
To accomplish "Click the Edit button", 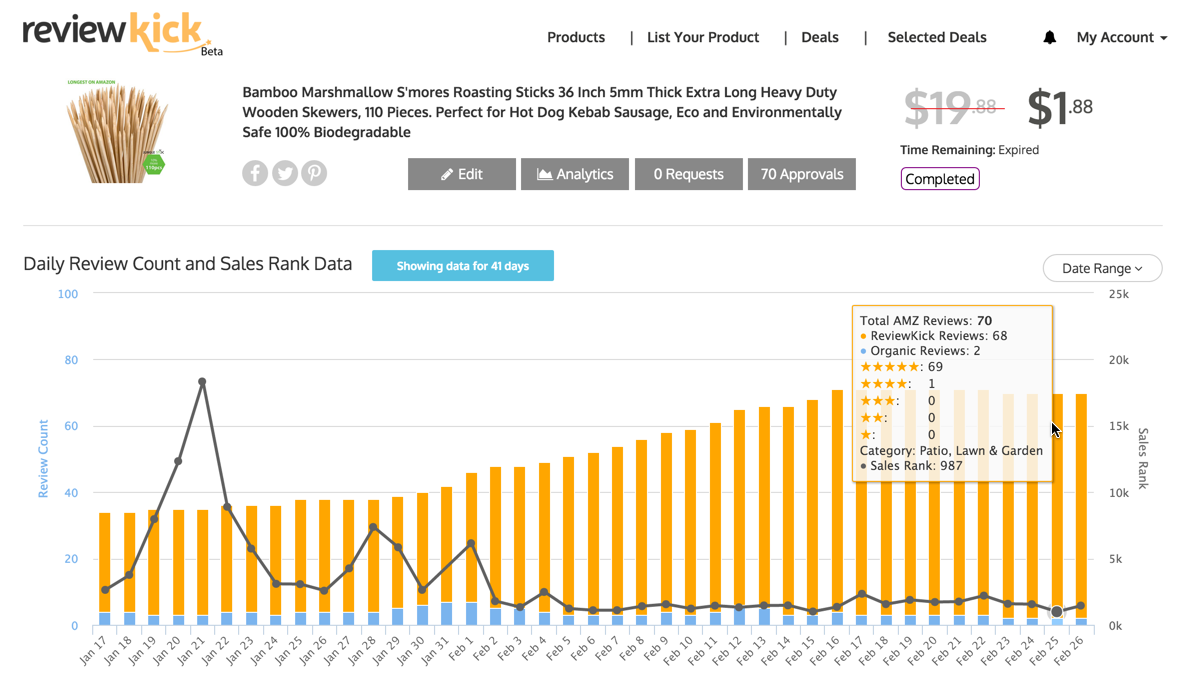I will [x=462, y=174].
